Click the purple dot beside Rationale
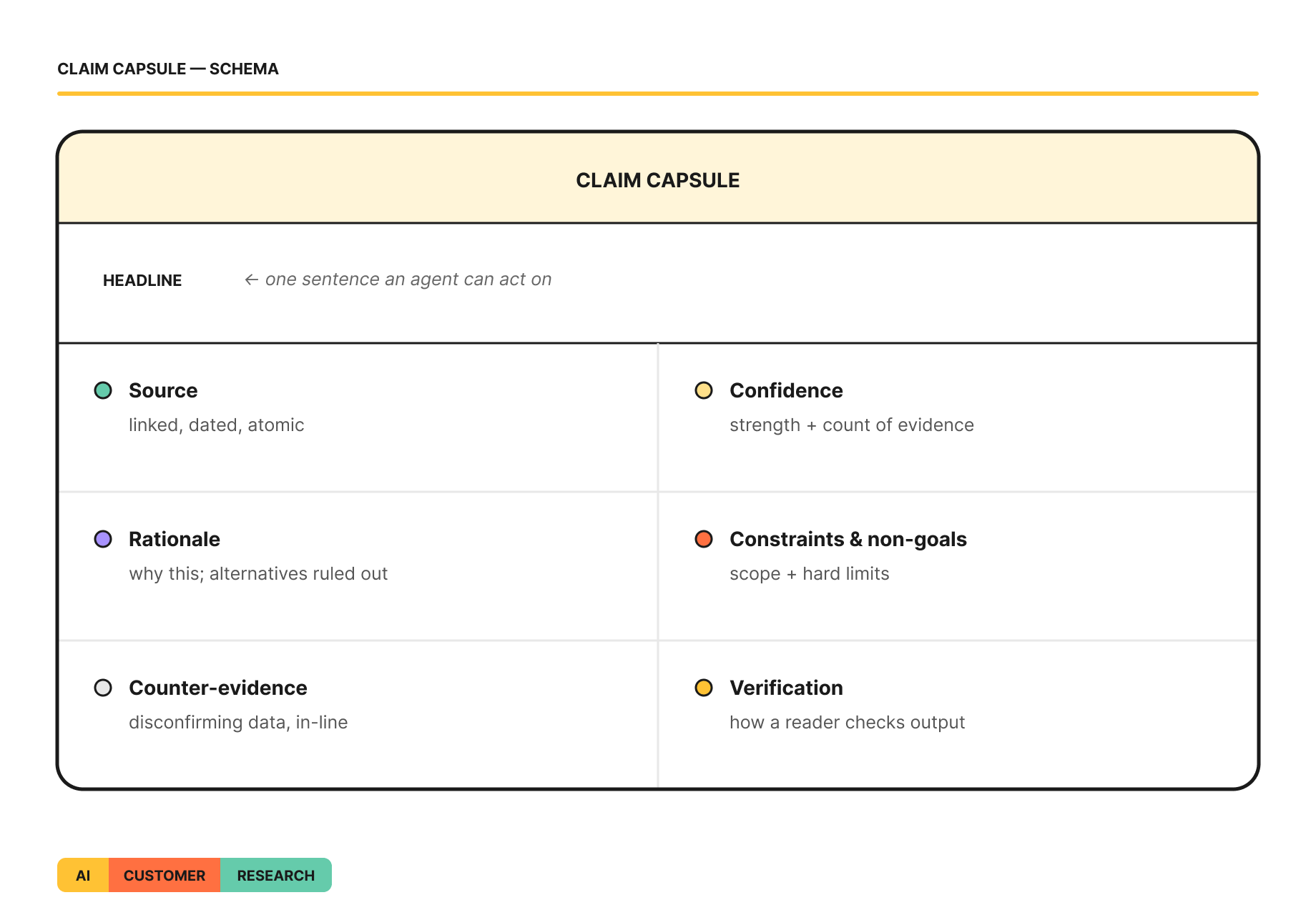Viewport: 1316px width, 915px height. tap(103, 539)
